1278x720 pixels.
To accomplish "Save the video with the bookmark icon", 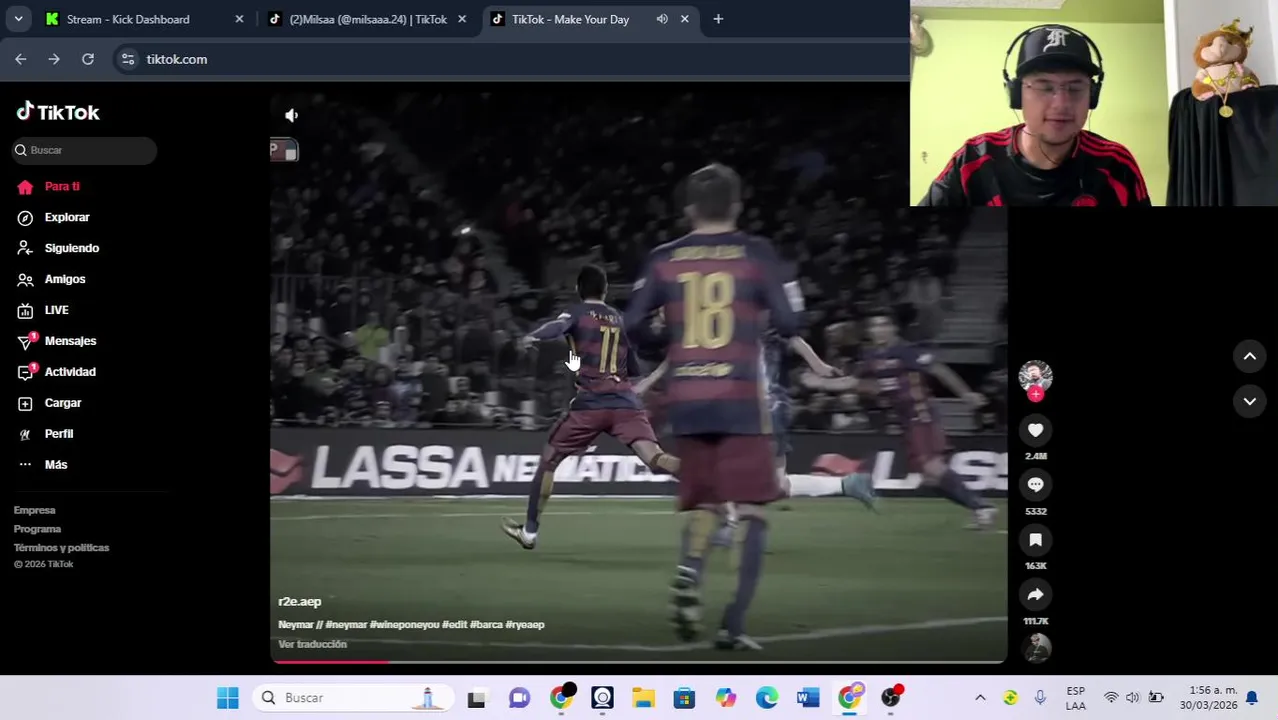I will pos(1035,540).
